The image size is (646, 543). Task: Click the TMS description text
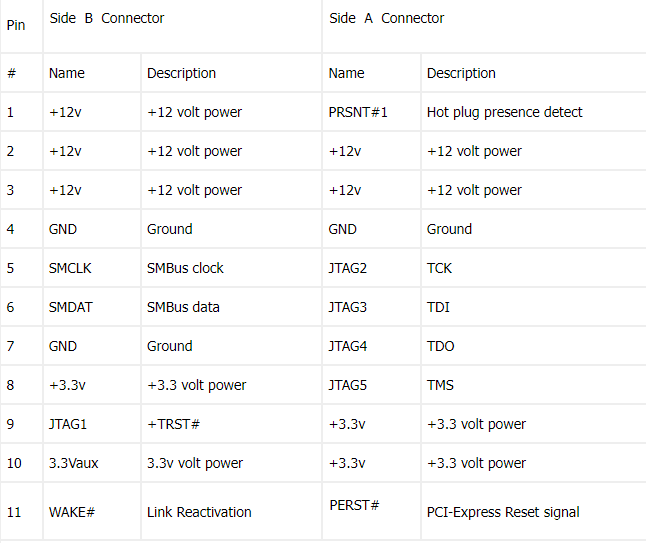441,385
